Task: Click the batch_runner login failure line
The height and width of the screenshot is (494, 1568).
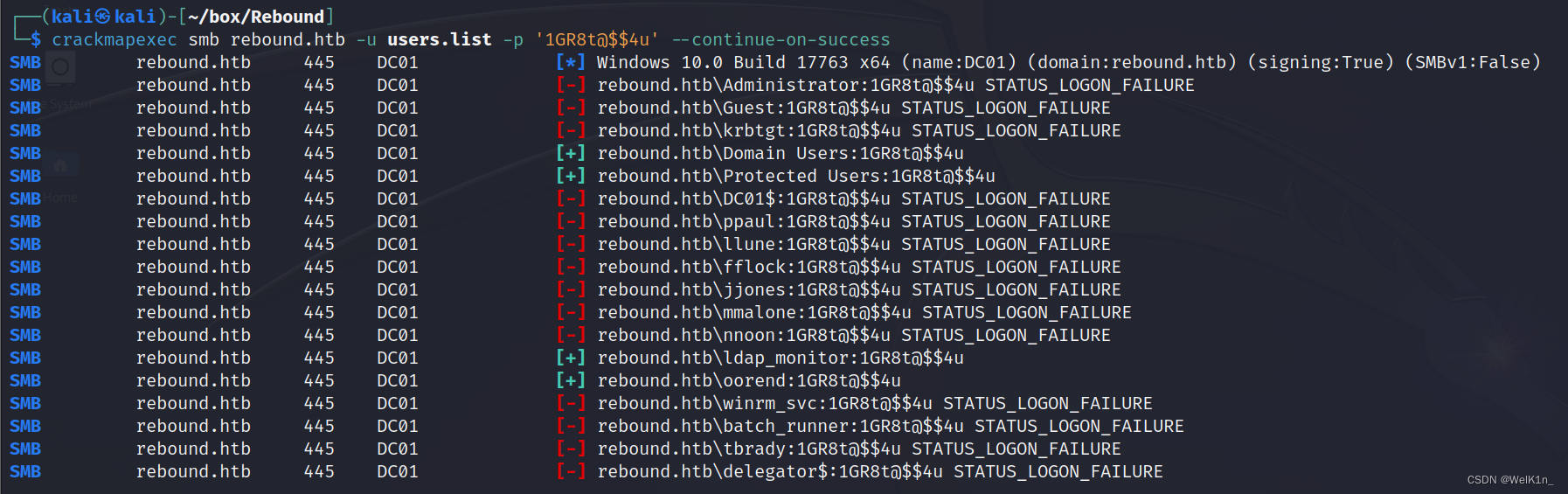Action: pyautogui.click(x=597, y=426)
